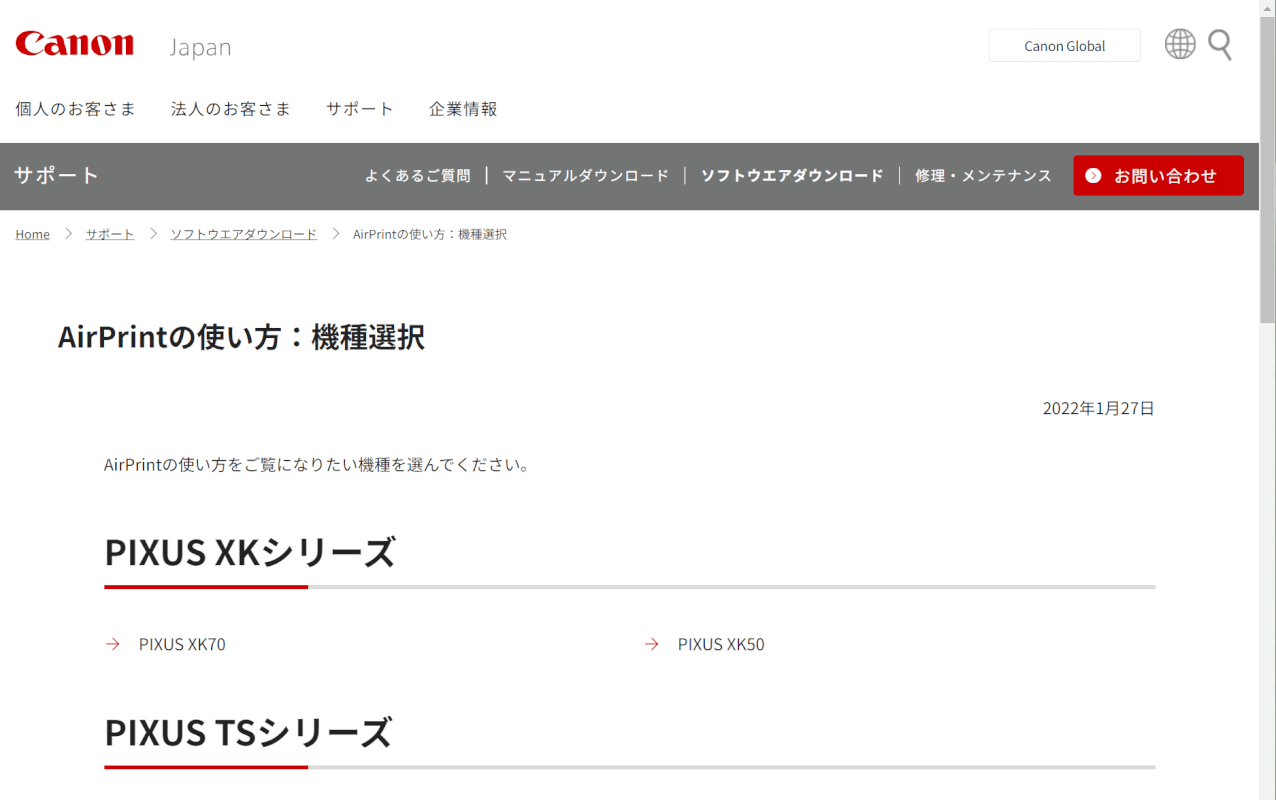Image resolution: width=1276 pixels, height=800 pixels.
Task: Click the page title AirPrintの使い方：機種選択
Action: pos(241,337)
